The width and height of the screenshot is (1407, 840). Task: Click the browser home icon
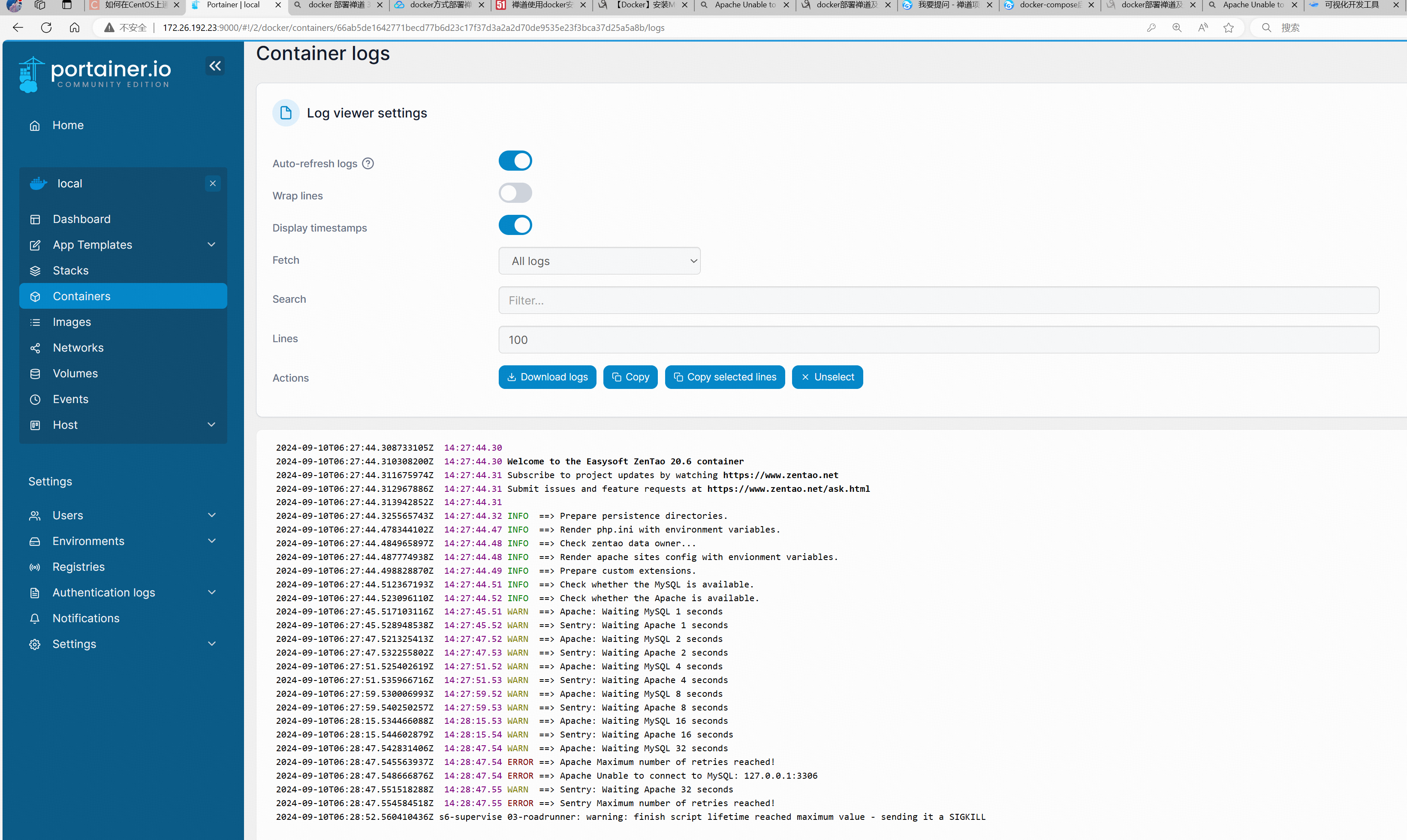click(x=74, y=28)
